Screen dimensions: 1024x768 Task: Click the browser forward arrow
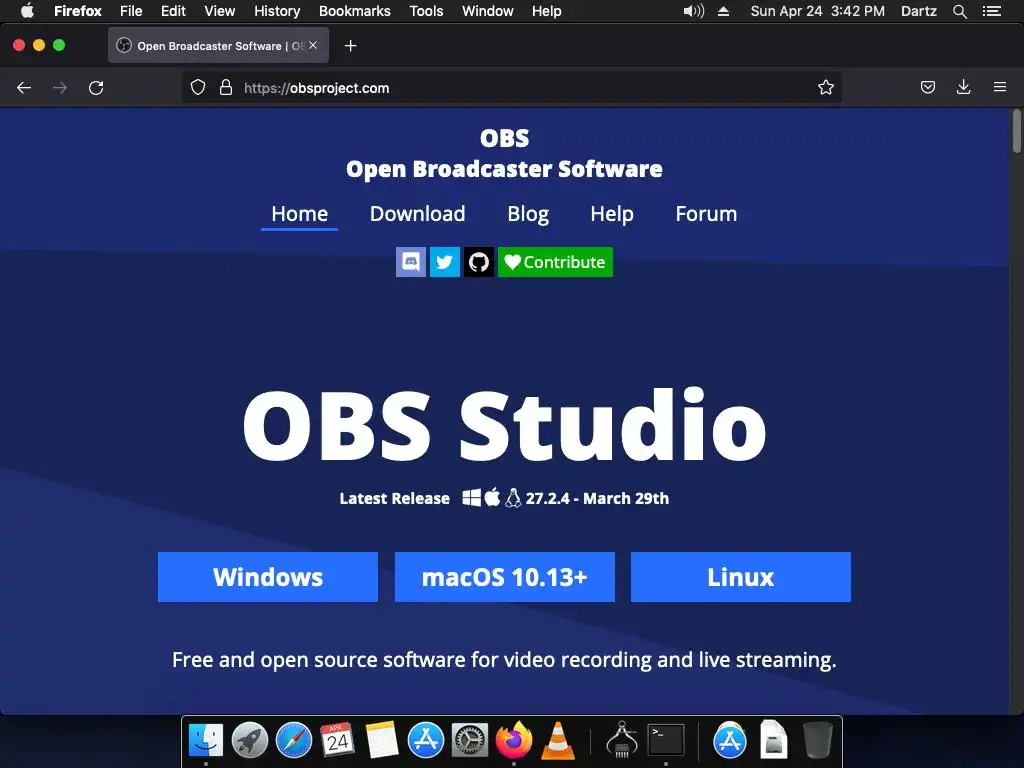(60, 88)
